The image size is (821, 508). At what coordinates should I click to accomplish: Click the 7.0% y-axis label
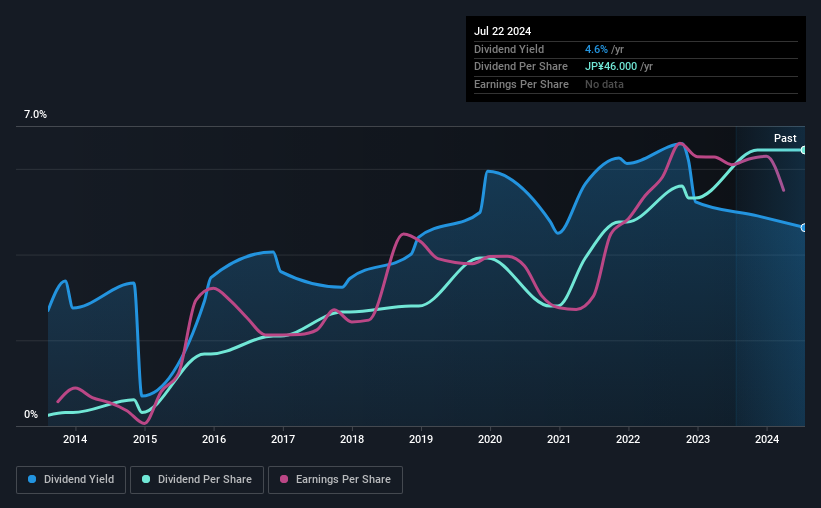point(35,114)
